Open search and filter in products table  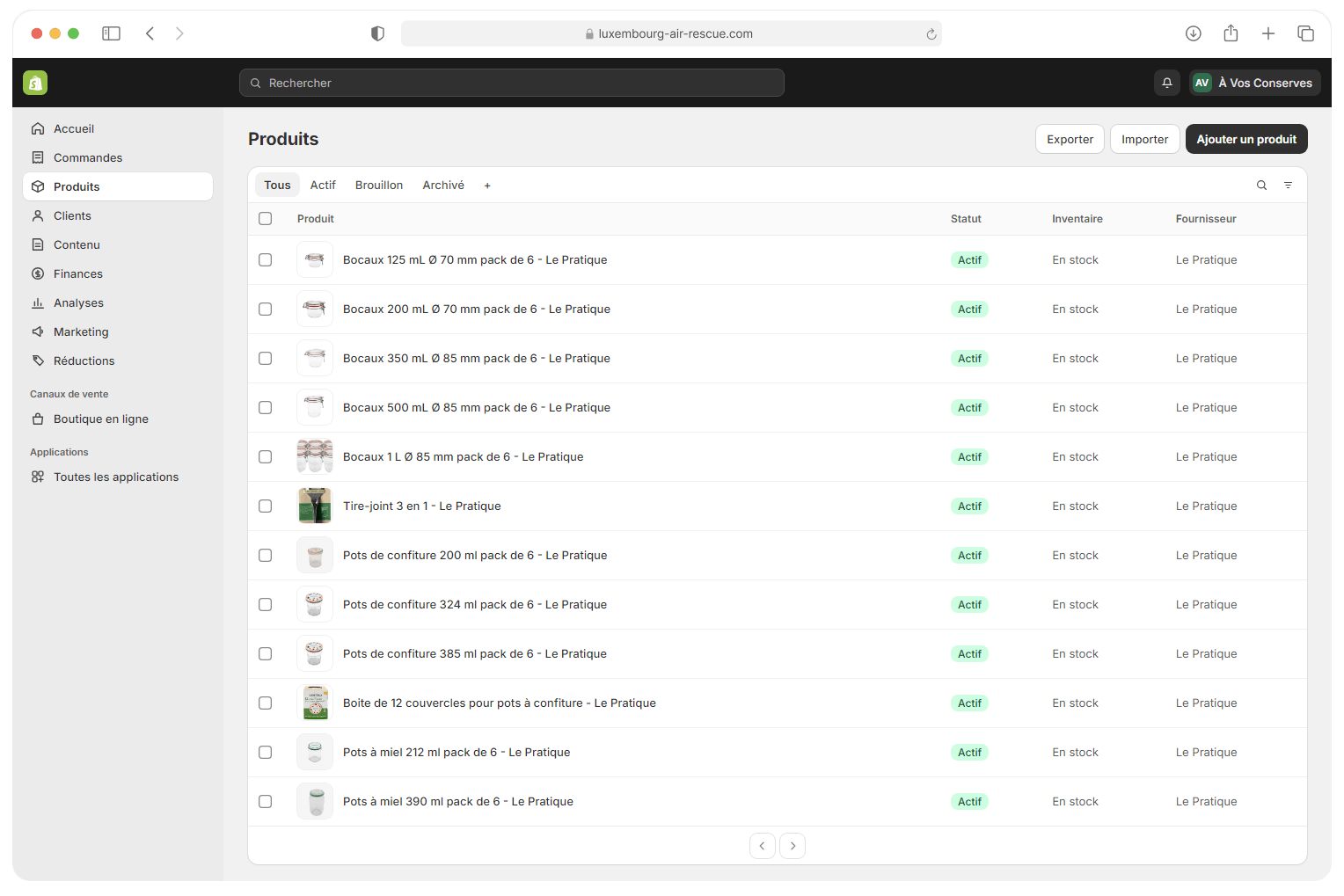point(1261,186)
